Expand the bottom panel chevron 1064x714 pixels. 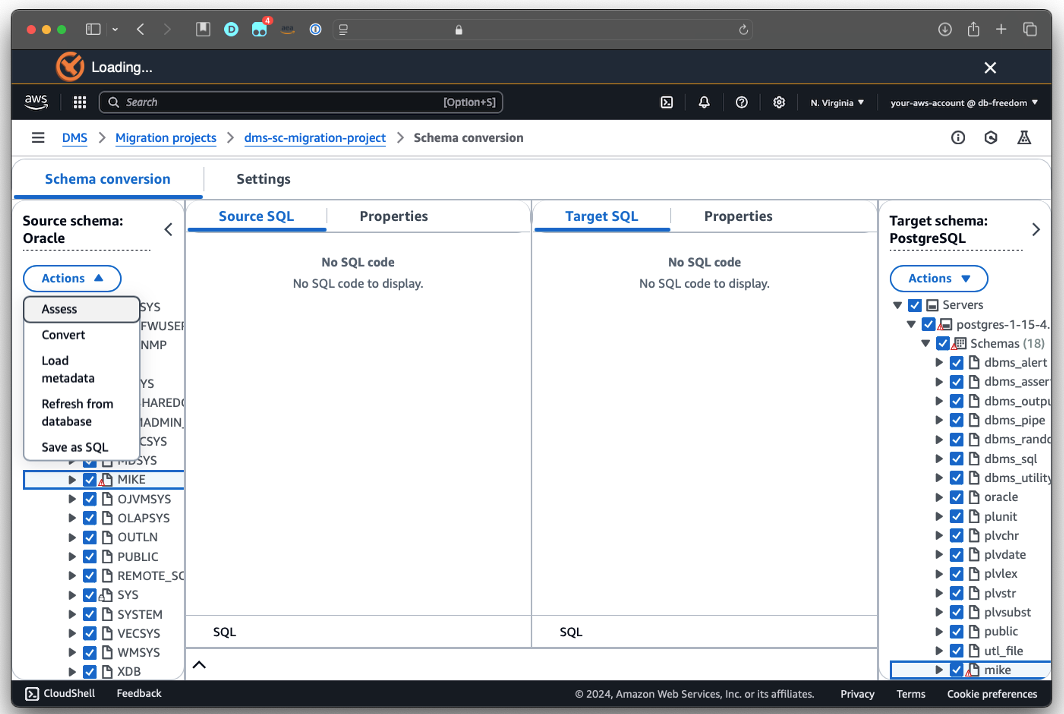coord(199,664)
